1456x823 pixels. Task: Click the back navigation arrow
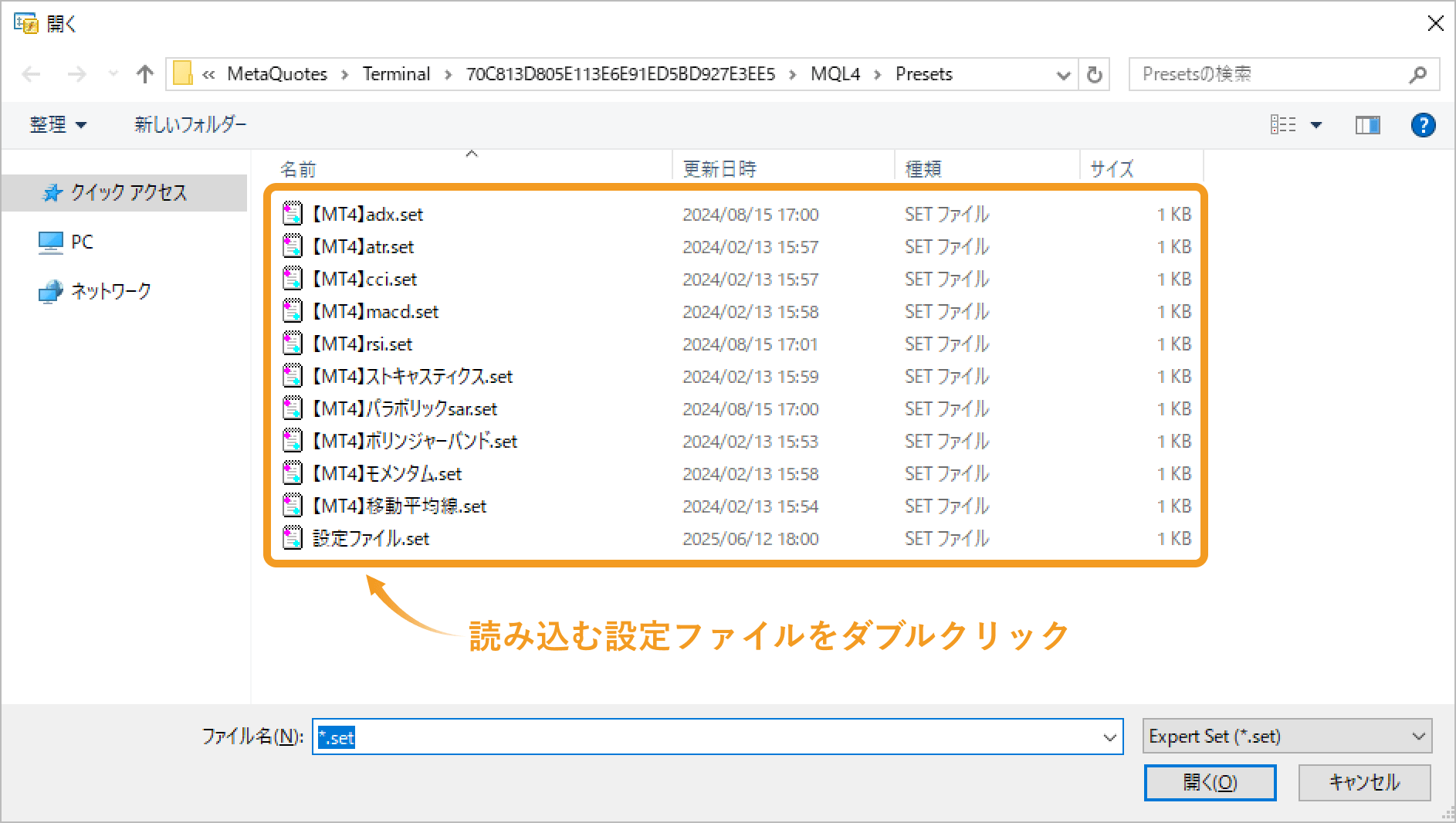pos(31,73)
